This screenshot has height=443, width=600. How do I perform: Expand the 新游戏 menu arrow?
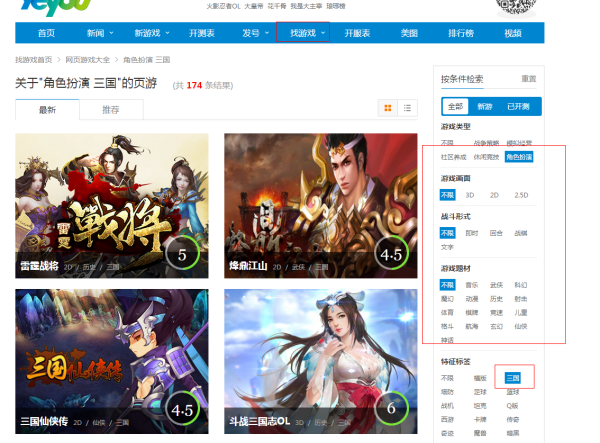(167, 33)
